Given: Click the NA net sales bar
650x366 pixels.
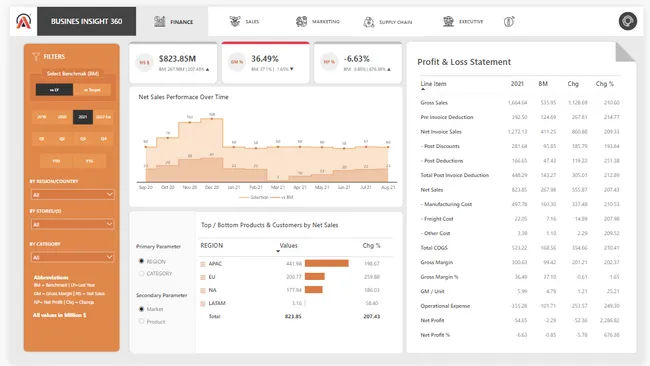Looking at the screenshot, I should click(313, 290).
